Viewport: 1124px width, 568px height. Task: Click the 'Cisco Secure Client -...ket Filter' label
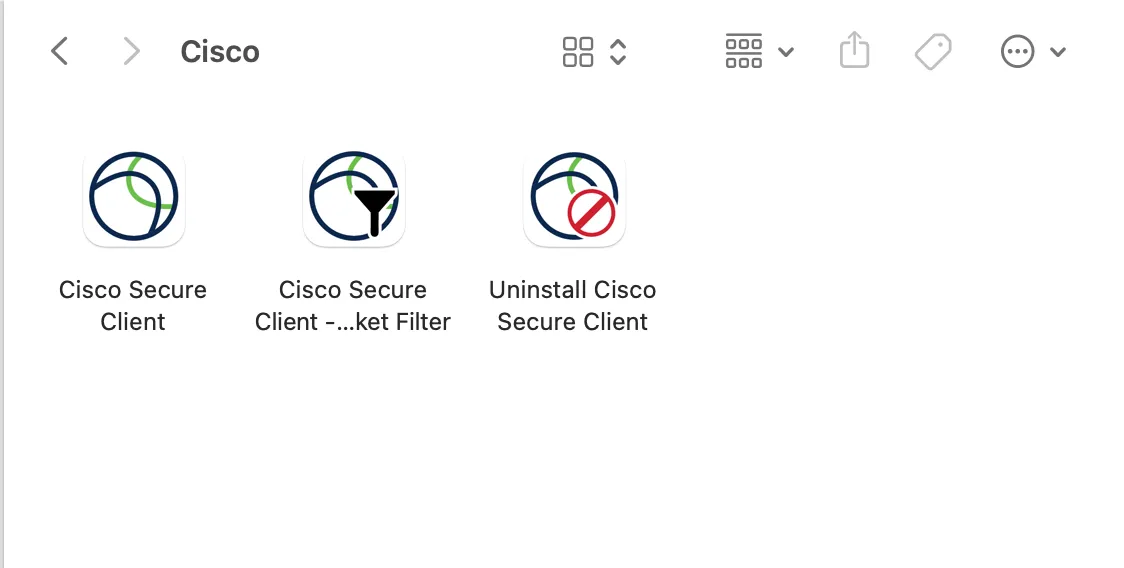(x=353, y=306)
